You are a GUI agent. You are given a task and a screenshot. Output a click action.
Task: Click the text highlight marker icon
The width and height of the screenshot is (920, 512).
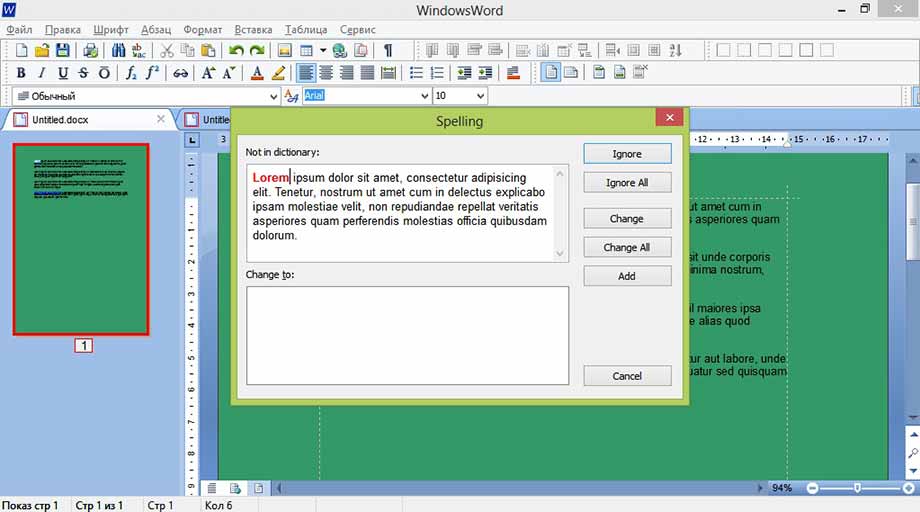point(278,73)
